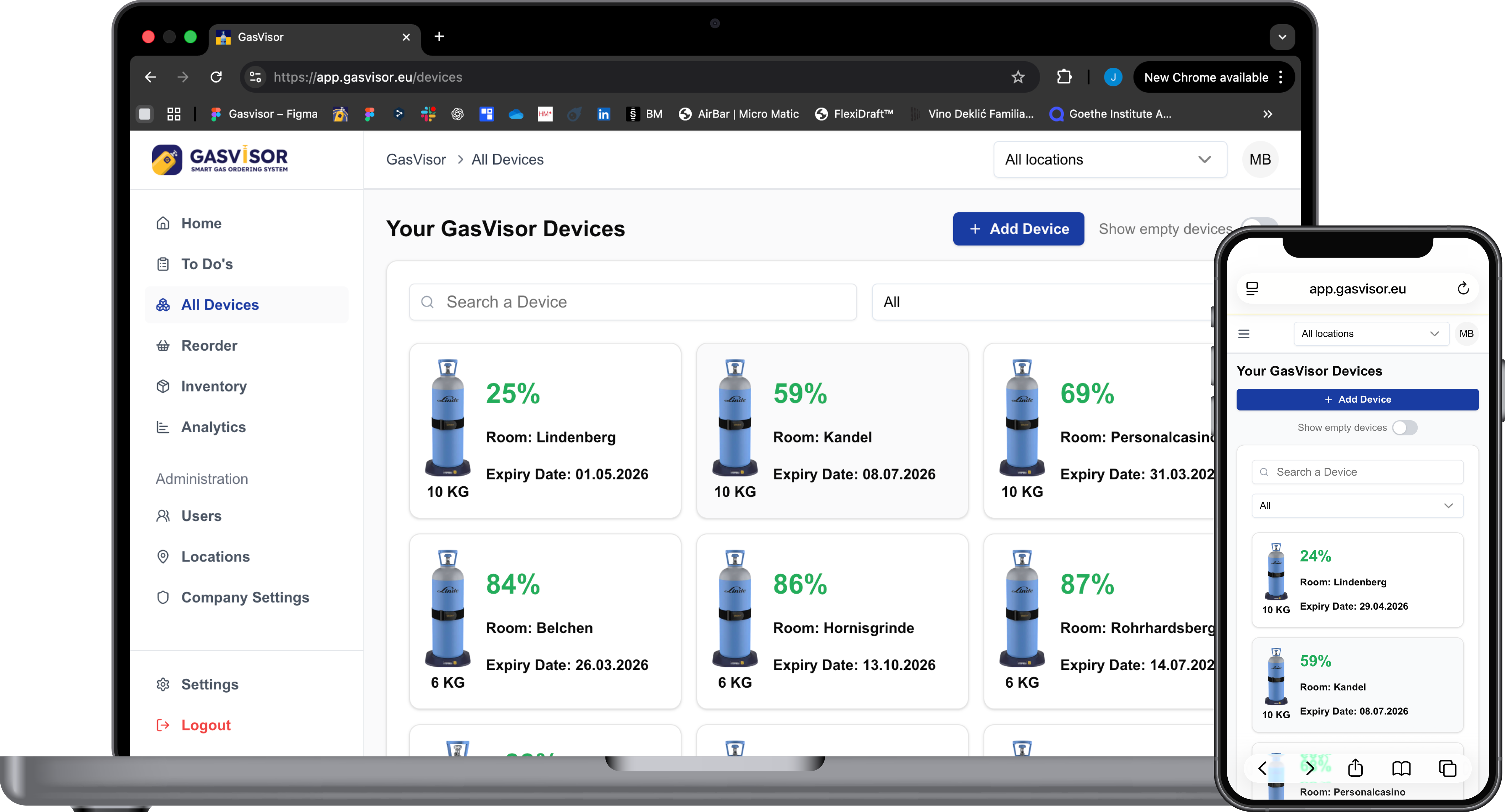The height and width of the screenshot is (812, 1511).
Task: Click the browser reload page icon
Action: (216, 77)
